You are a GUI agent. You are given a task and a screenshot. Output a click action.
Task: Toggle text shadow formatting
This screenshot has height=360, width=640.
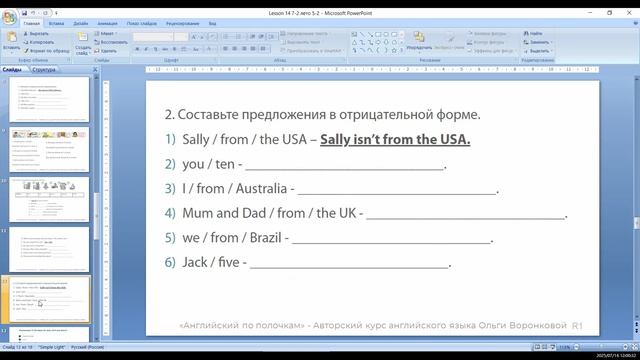pos(174,49)
